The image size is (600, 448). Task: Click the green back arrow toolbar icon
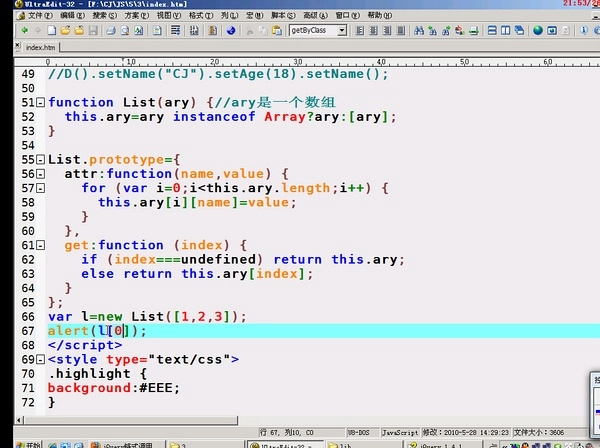9,31
